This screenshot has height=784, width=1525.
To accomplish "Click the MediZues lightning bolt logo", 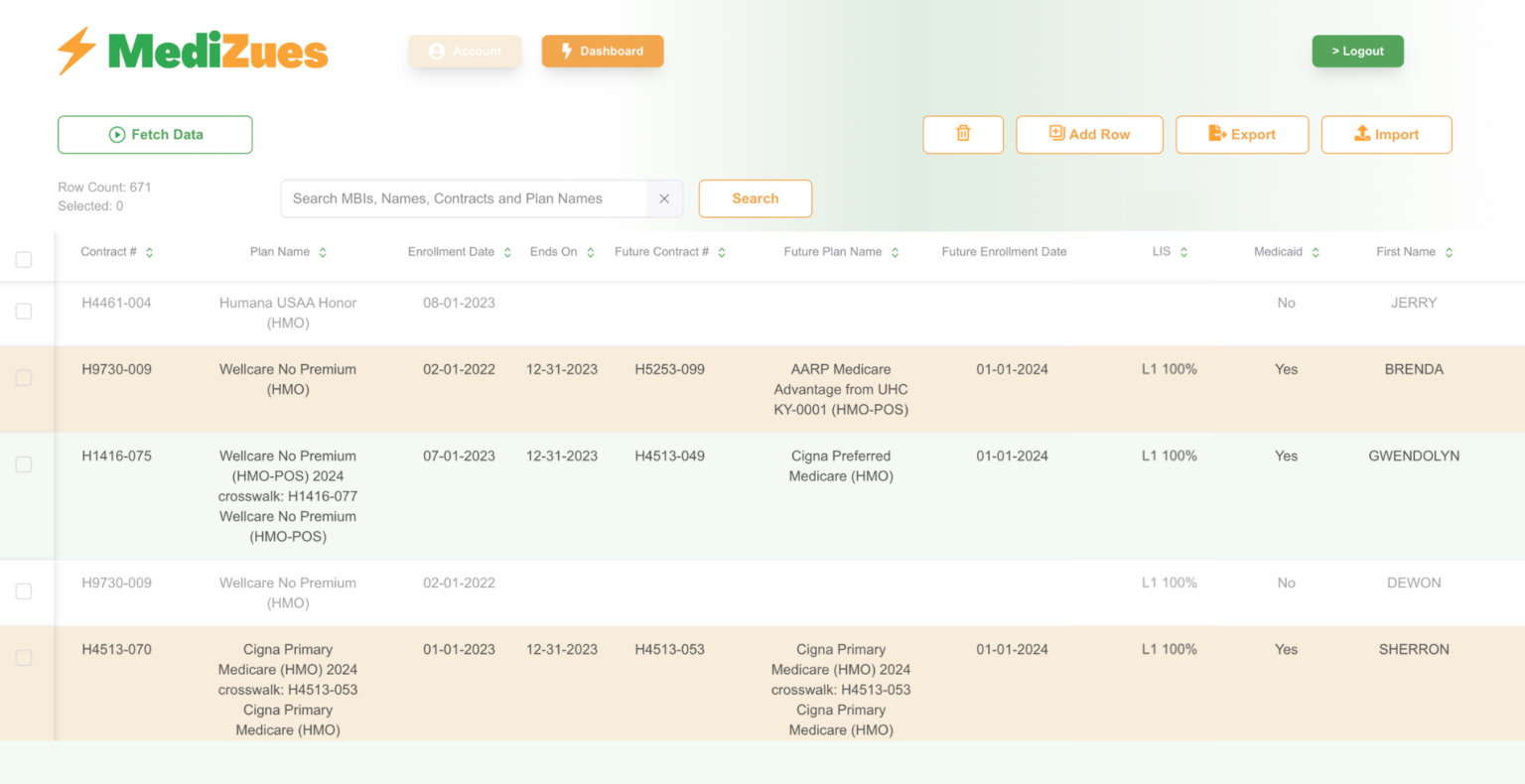I will coord(76,52).
